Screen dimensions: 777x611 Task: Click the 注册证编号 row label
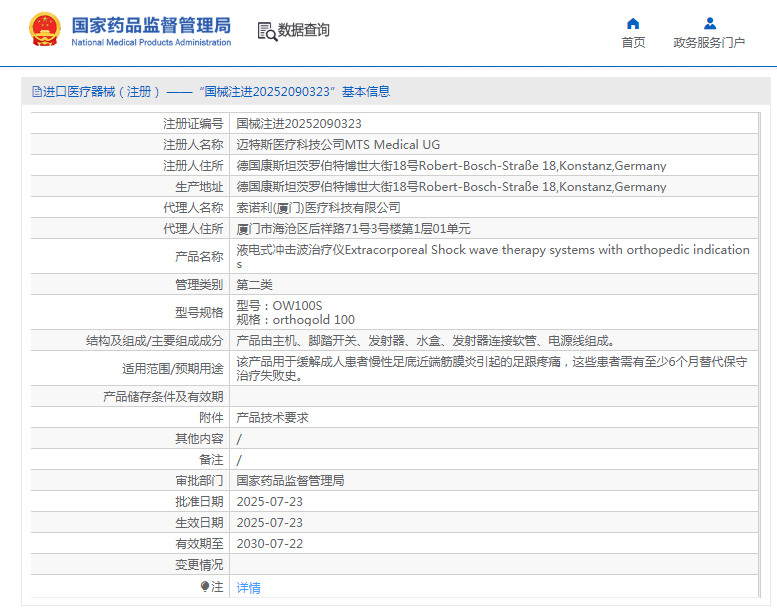(x=193, y=123)
